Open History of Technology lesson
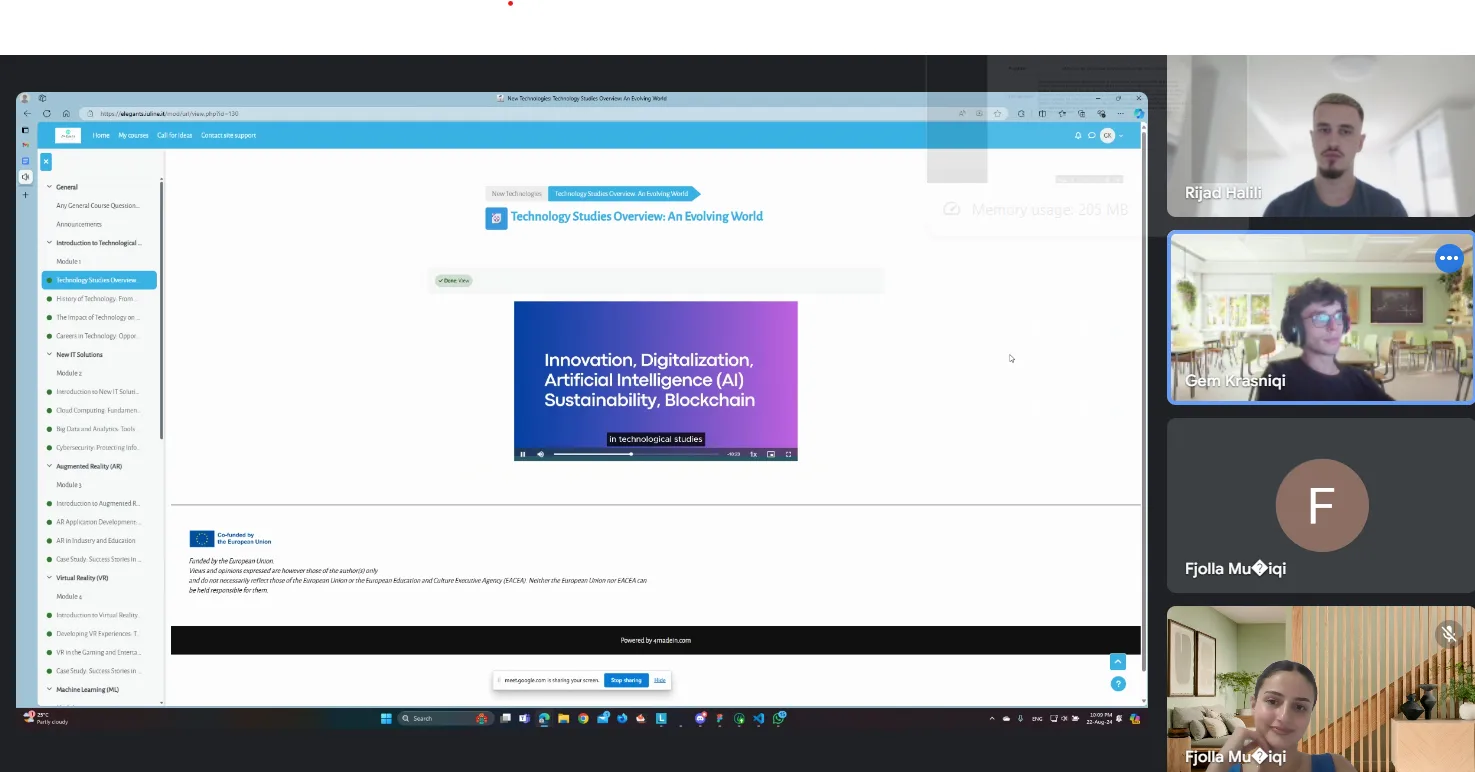1475x772 pixels. (95, 299)
